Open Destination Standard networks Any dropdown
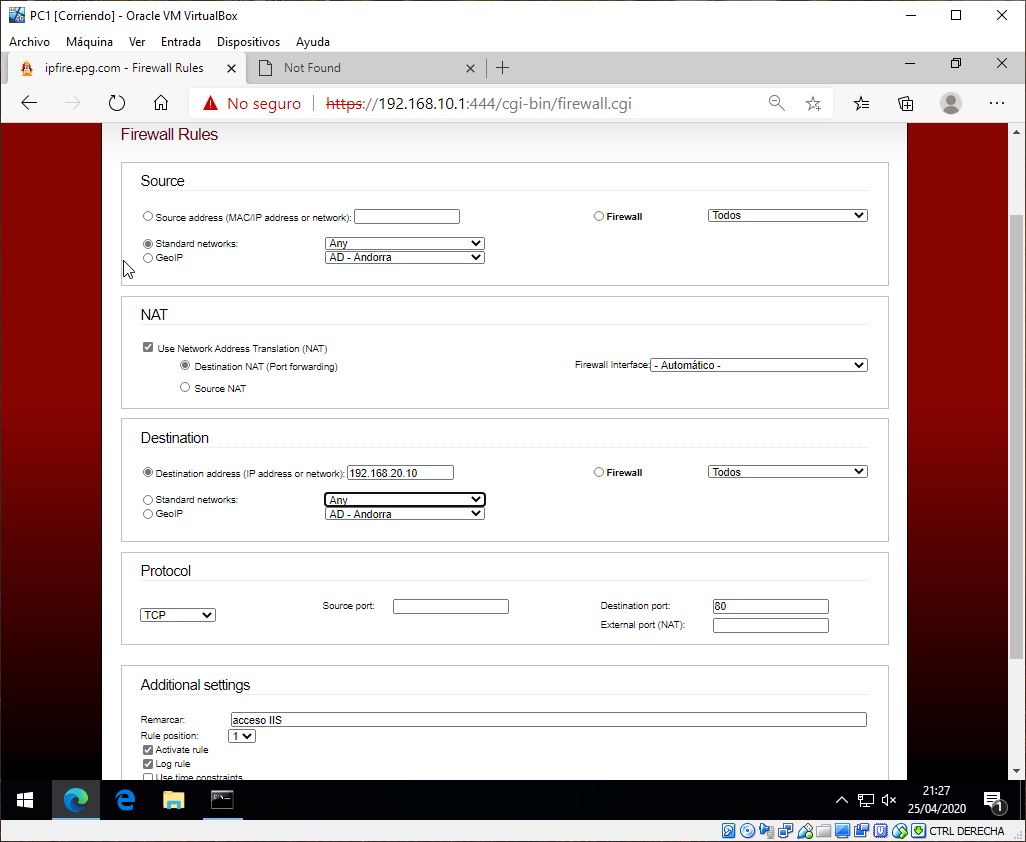 (x=404, y=500)
